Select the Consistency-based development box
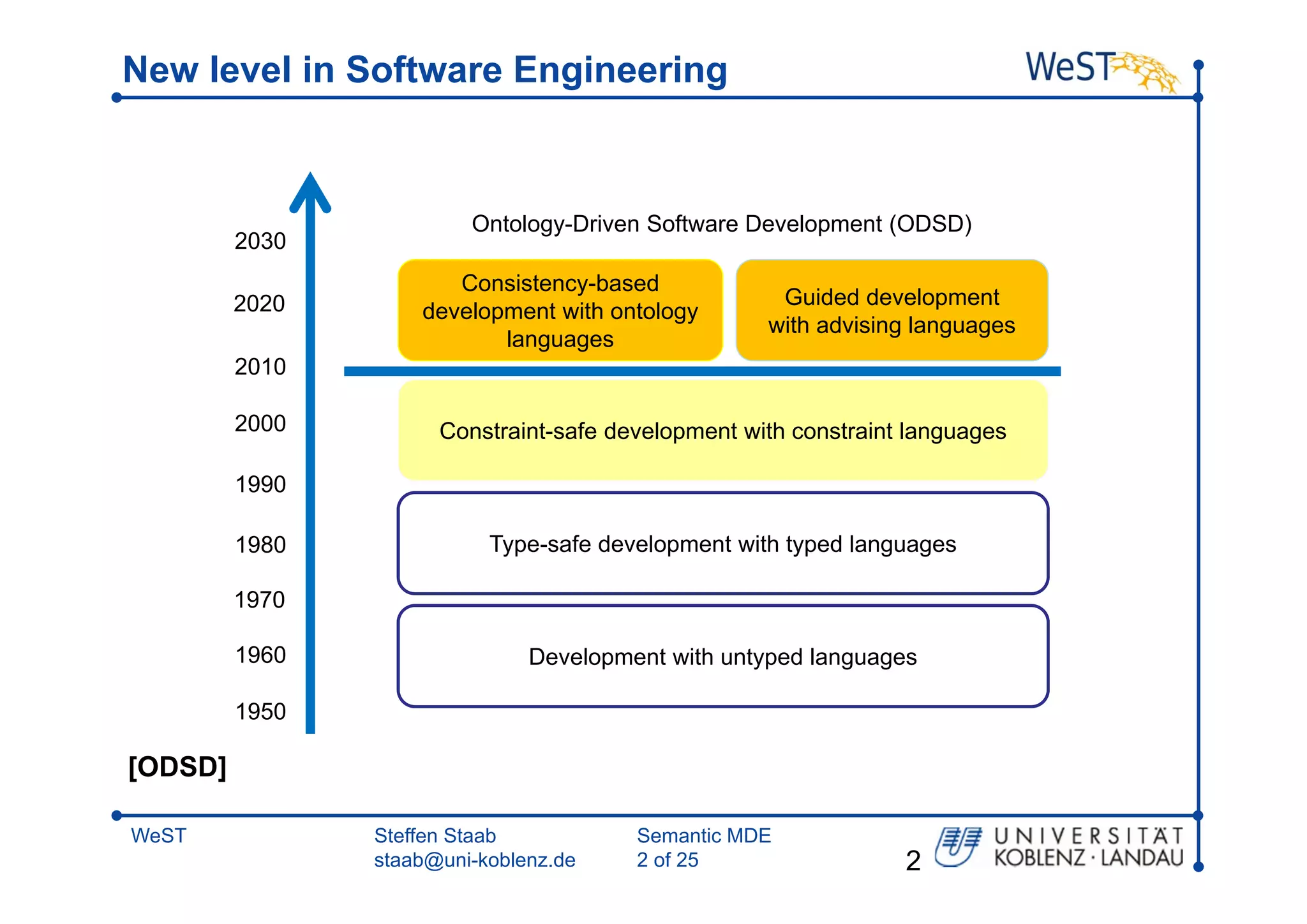Screen dimensions: 1307x924 (560, 311)
